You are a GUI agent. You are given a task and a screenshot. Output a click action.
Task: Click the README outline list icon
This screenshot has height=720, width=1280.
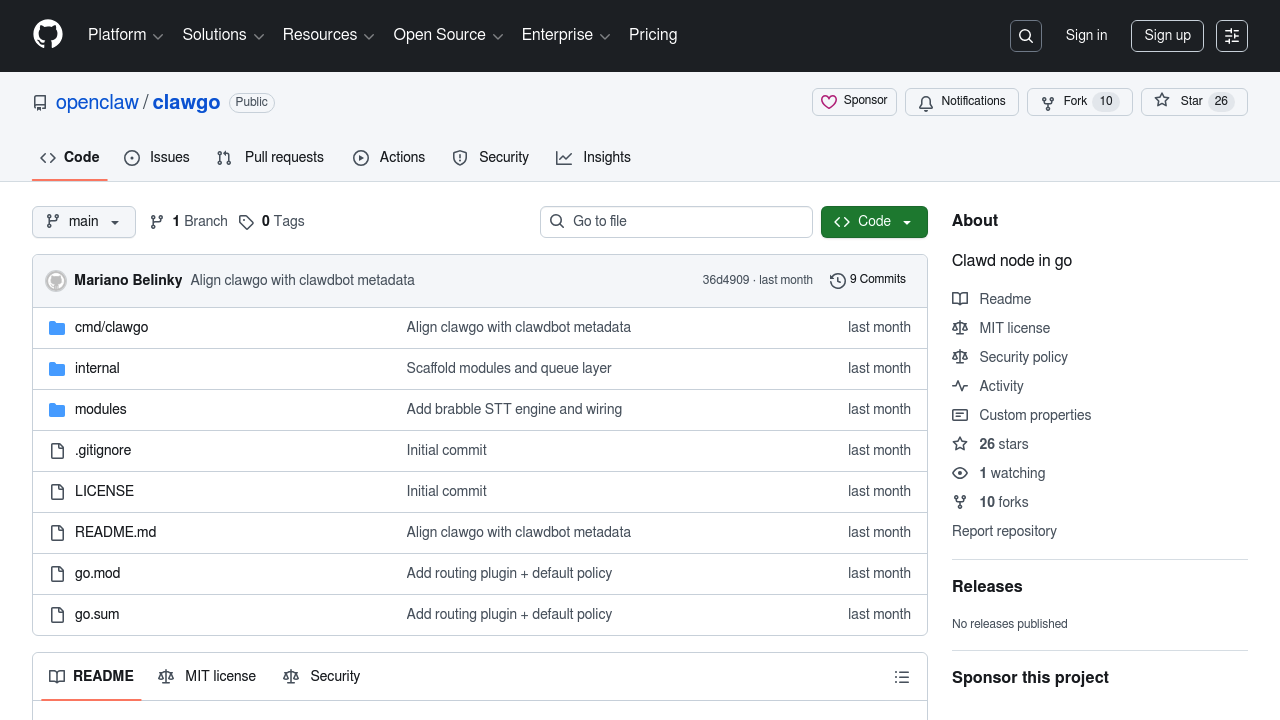902,677
